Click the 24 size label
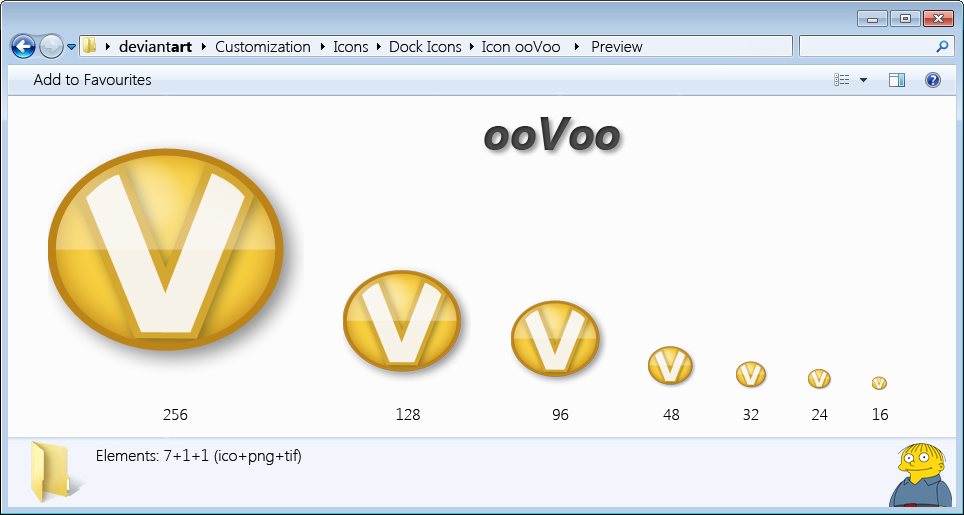 820,415
